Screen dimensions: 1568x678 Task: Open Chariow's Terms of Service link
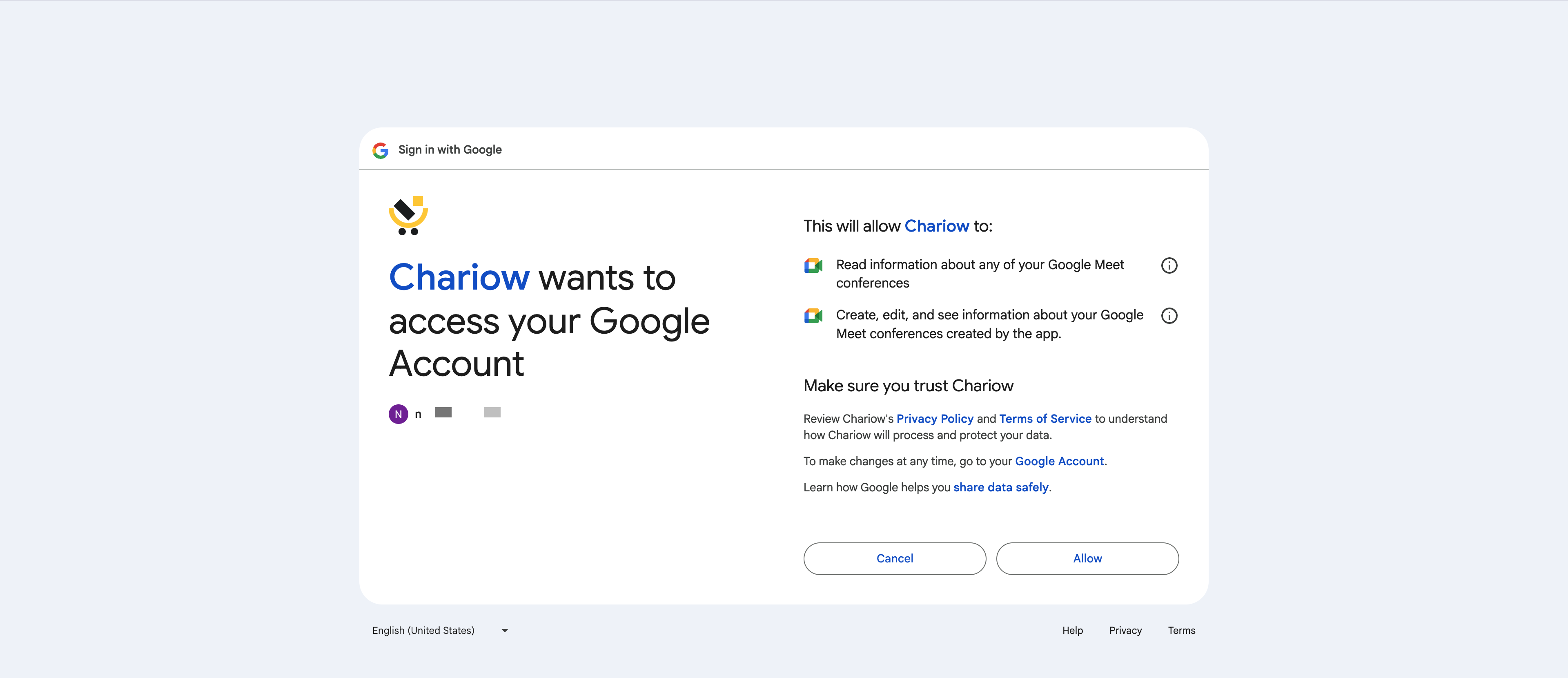(1045, 419)
